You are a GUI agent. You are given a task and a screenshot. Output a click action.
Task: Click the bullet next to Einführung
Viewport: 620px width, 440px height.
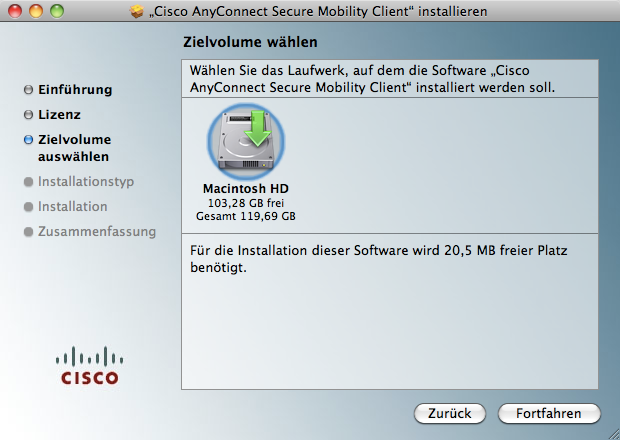click(28, 90)
